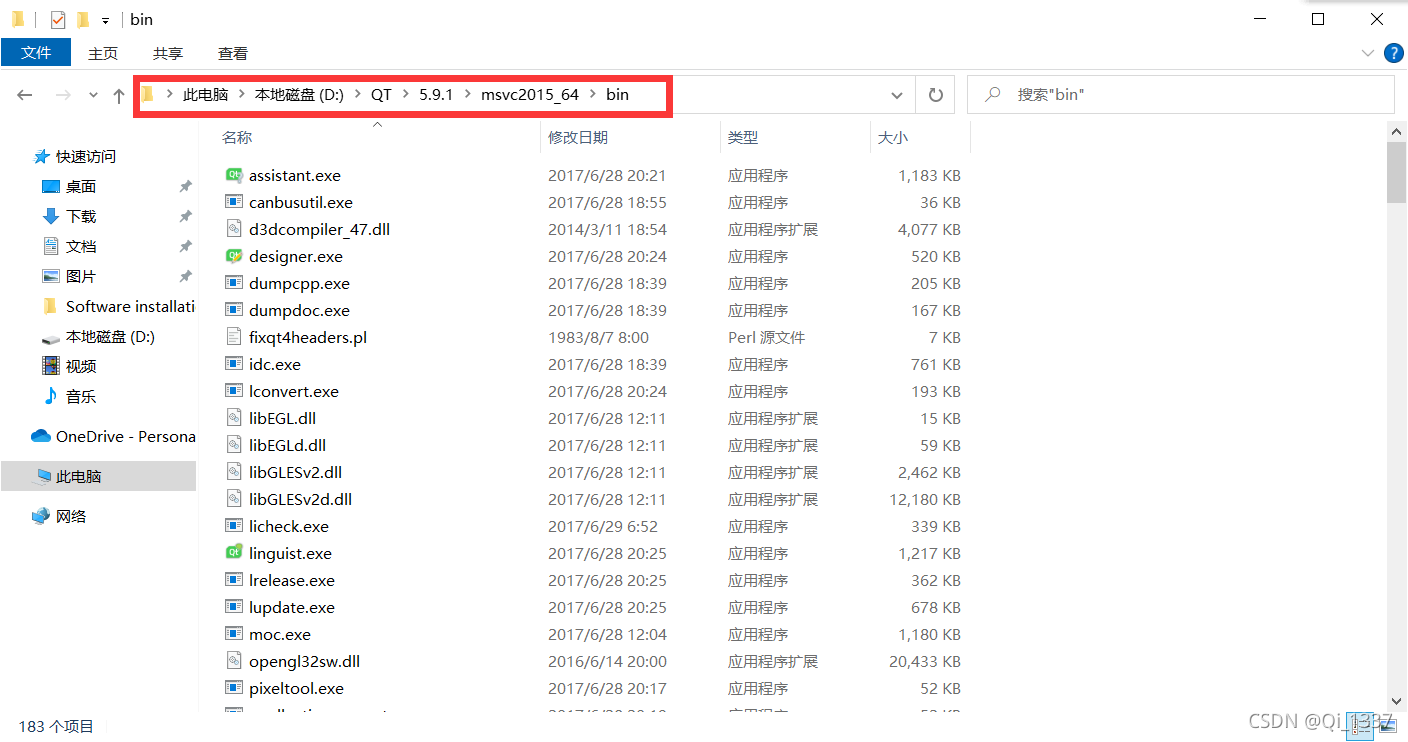1408x742 pixels.
Task: Click the Desktop icon in Quick access
Action: (x=51, y=186)
